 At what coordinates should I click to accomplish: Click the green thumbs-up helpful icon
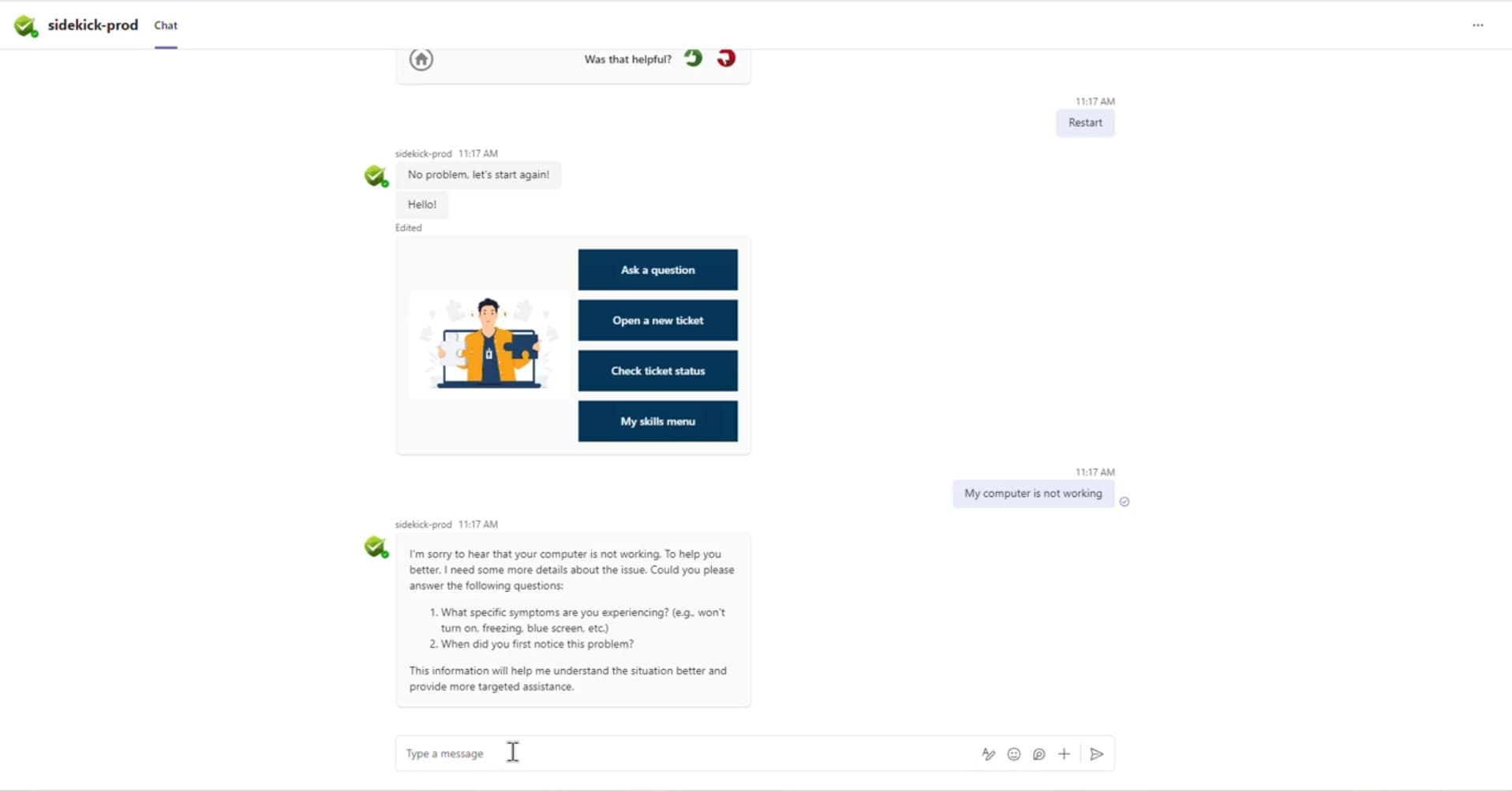(694, 58)
